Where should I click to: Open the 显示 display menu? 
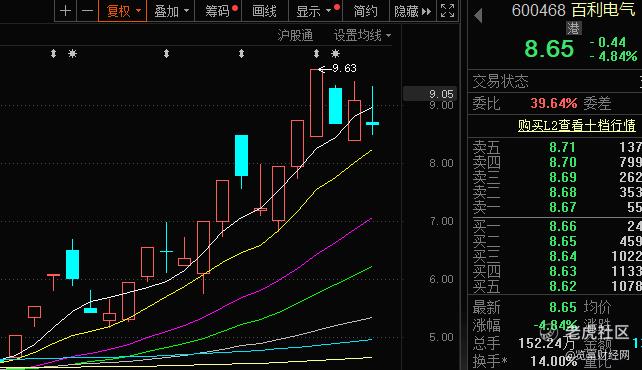point(316,11)
